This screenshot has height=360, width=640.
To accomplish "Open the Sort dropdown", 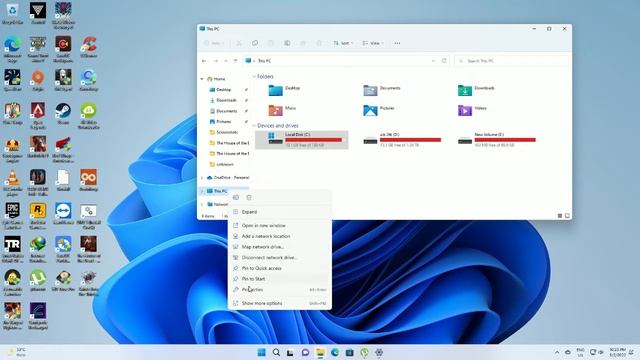I will [343, 43].
